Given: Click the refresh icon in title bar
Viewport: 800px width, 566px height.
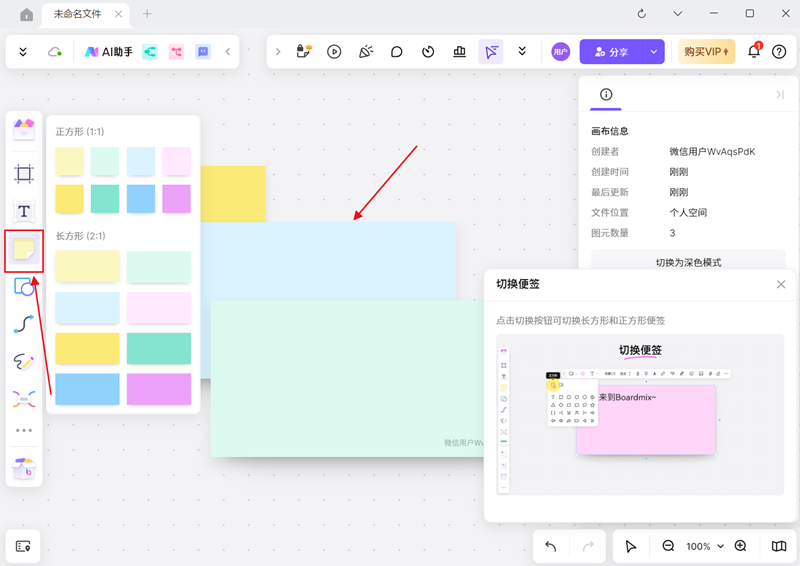Looking at the screenshot, I should tap(642, 14).
